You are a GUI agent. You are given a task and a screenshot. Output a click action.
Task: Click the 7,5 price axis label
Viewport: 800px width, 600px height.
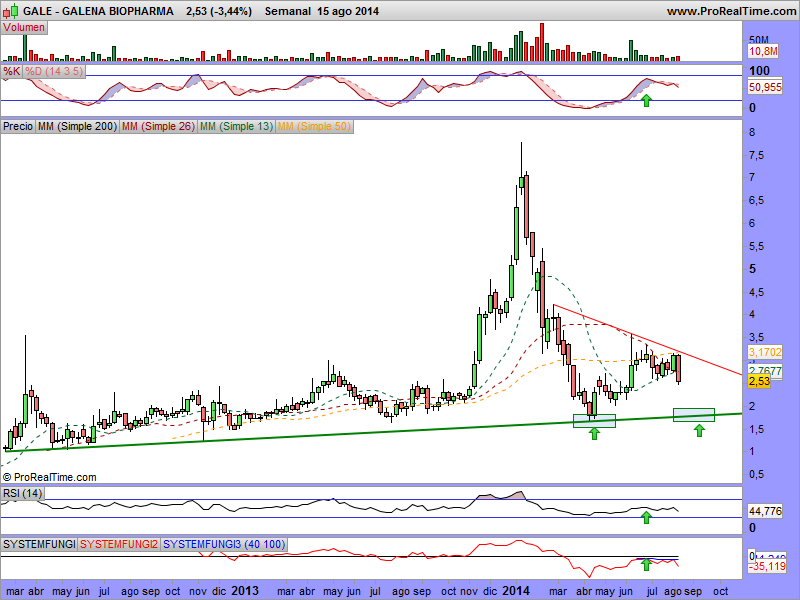coord(756,156)
